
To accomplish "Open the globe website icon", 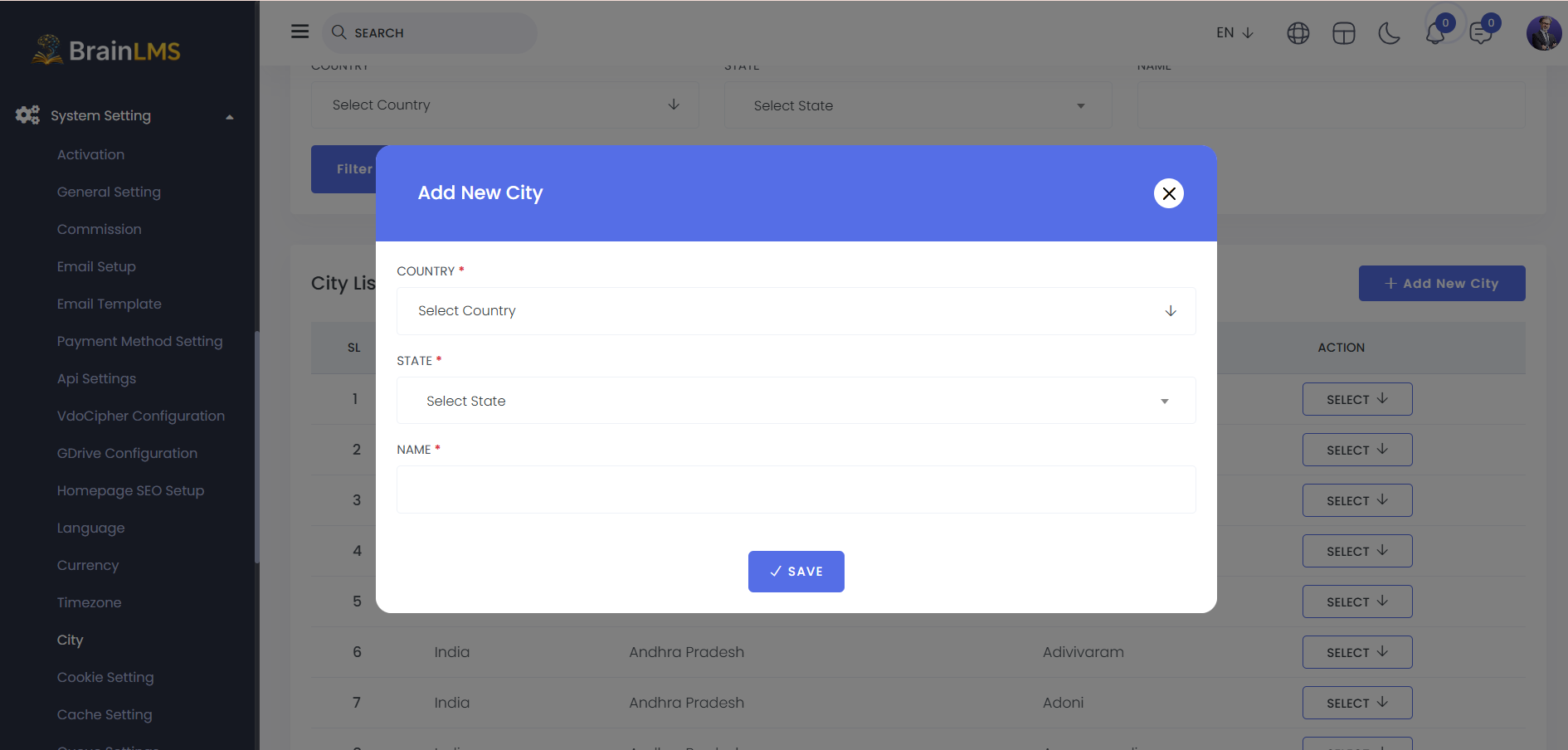I will 1298,33.
